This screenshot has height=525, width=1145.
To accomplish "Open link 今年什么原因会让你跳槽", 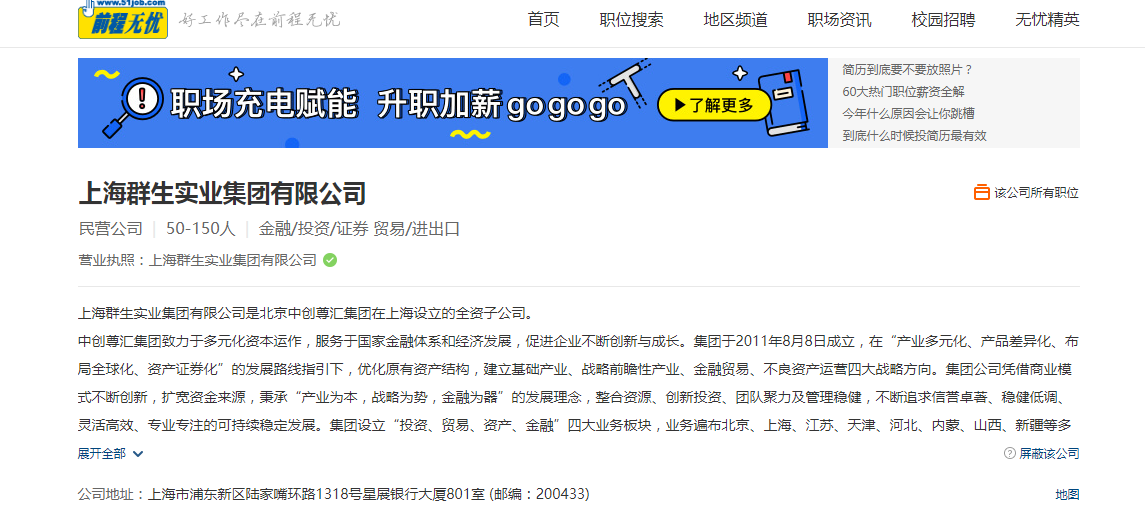I will click(x=908, y=114).
